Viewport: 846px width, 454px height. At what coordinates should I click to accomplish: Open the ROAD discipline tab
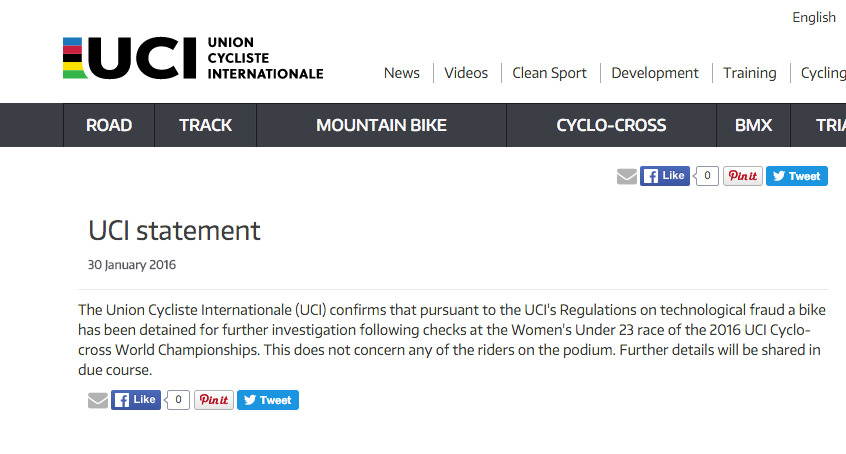coord(109,125)
